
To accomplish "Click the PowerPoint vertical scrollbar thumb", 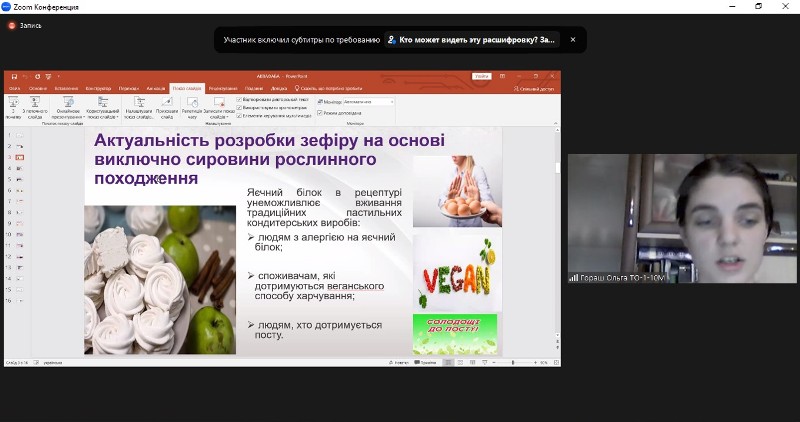I will (x=557, y=168).
